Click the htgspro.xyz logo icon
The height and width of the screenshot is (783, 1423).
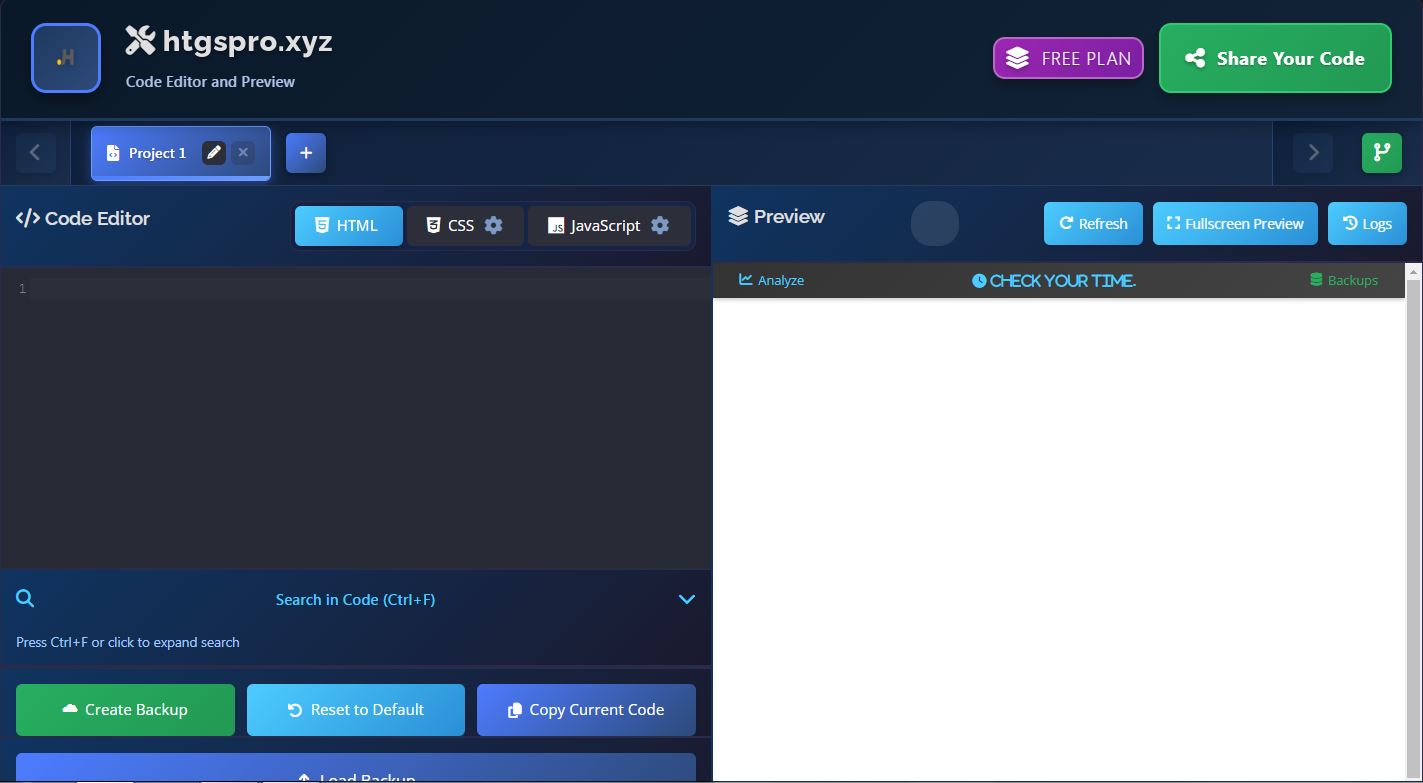pyautogui.click(x=65, y=58)
